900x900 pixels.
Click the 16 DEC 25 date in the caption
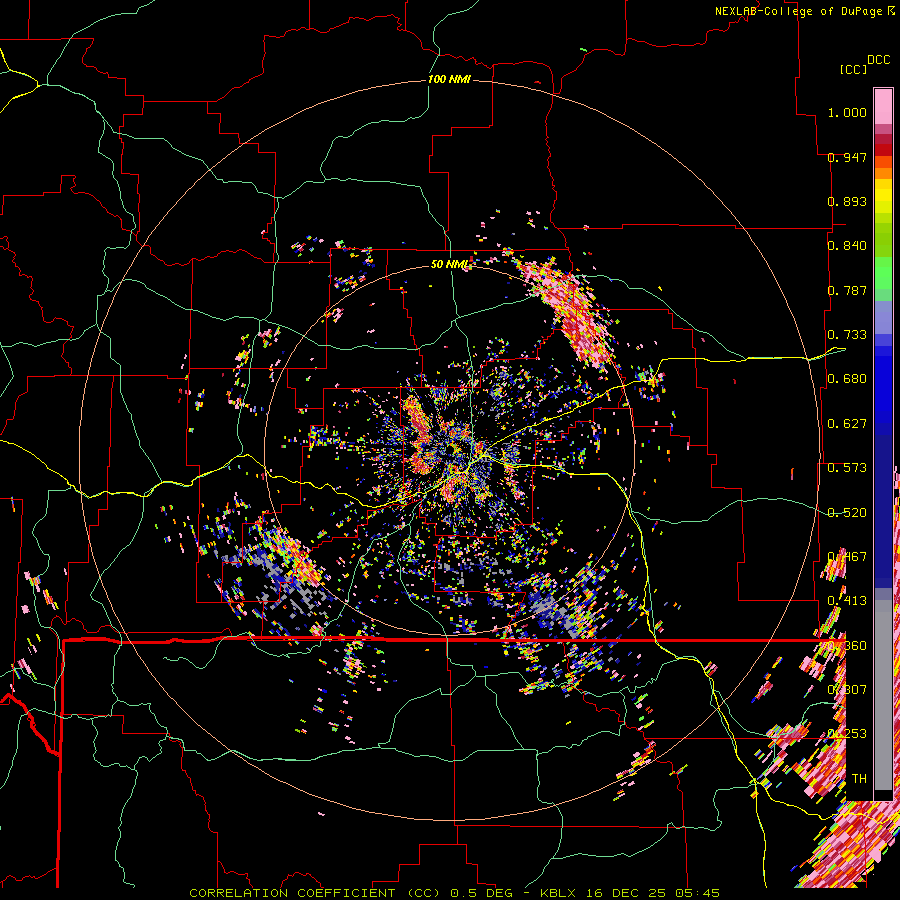[626, 893]
